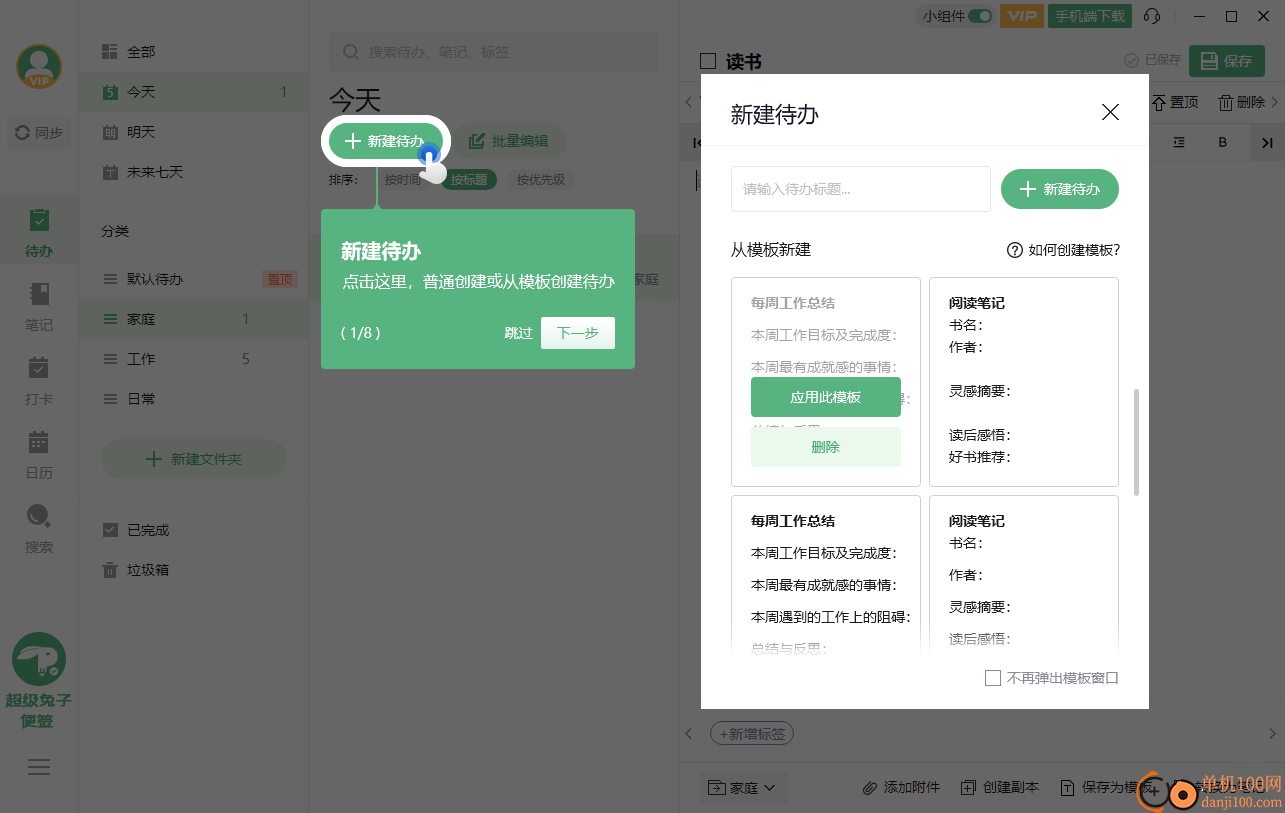This screenshot has height=813, width=1285.
Task: Check 不再弹出模板窗口 checkbox
Action: tap(993, 678)
